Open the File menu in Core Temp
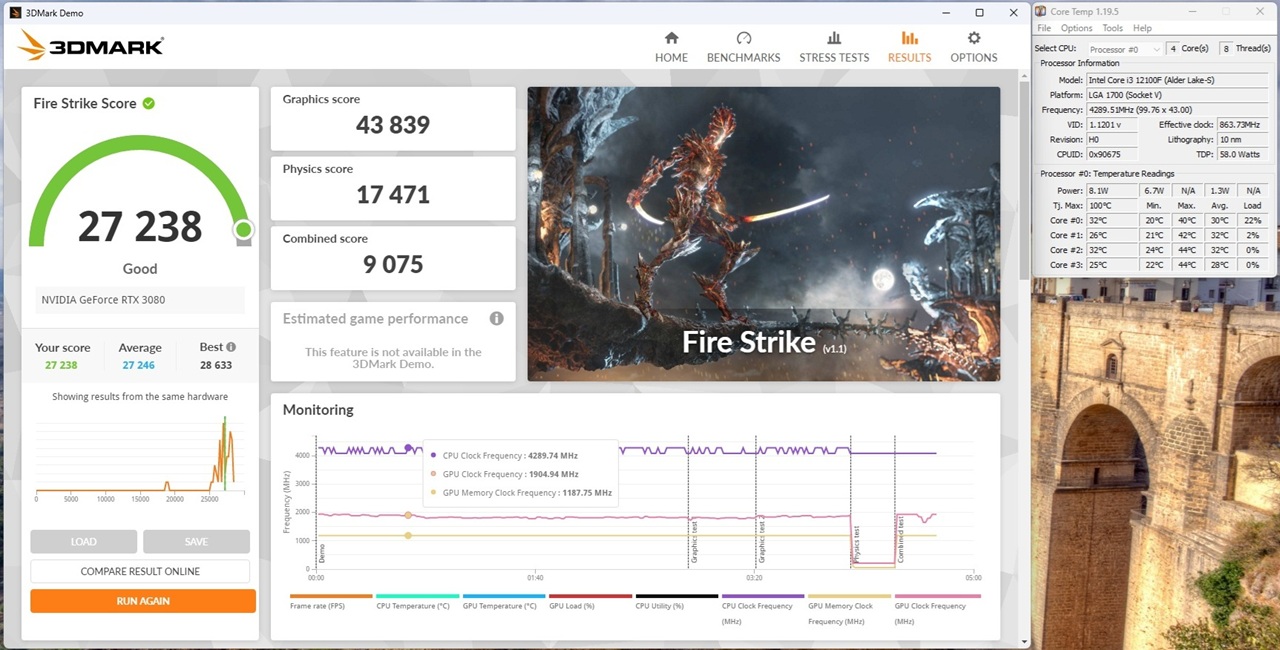Viewport: 1280px width, 650px height. 1044,28
